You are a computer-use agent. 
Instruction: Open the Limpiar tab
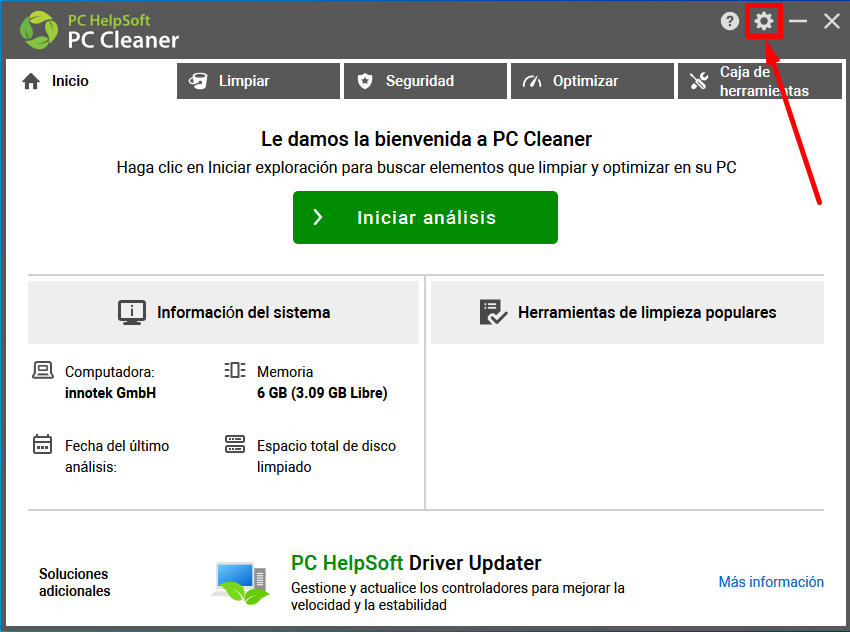pyautogui.click(x=259, y=81)
